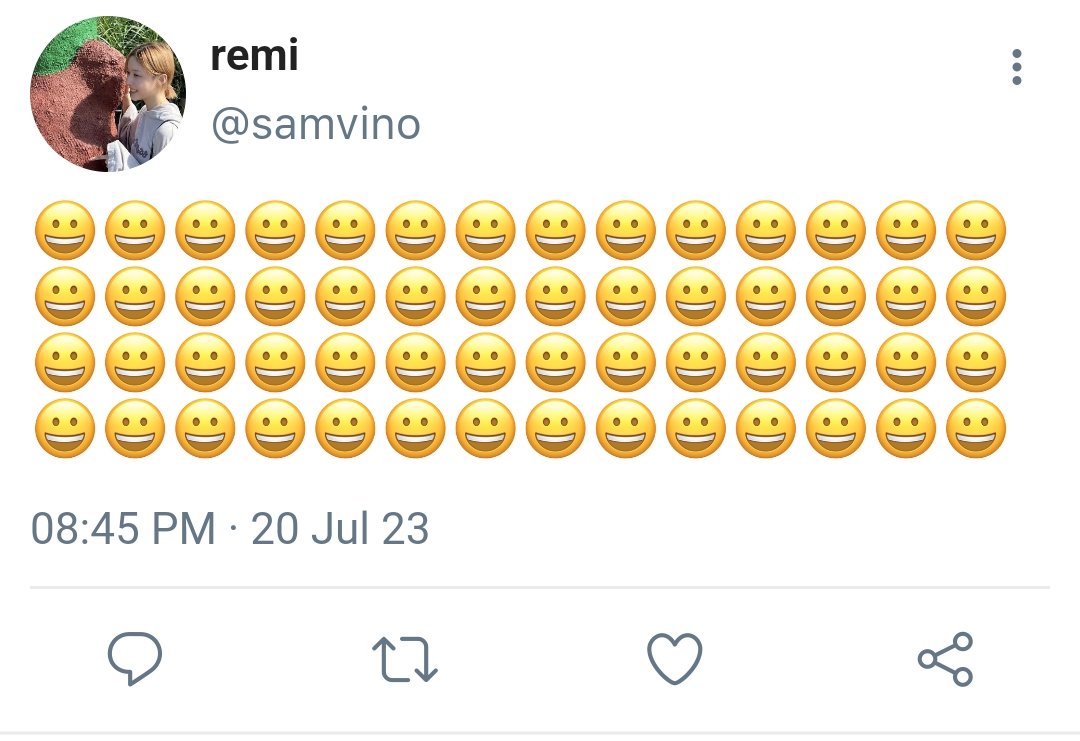
Task: Open the profile via display name remi
Action: pyautogui.click(x=254, y=55)
